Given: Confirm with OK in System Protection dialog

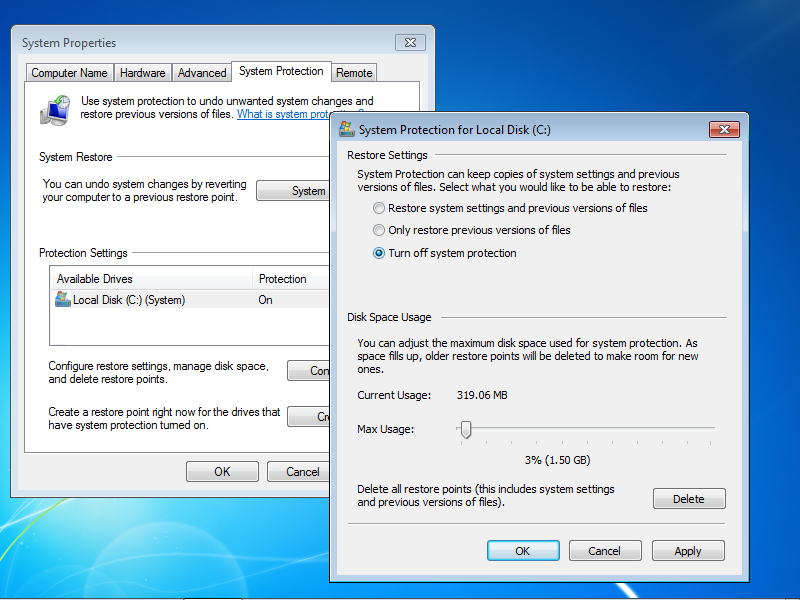Looking at the screenshot, I should click(x=523, y=551).
